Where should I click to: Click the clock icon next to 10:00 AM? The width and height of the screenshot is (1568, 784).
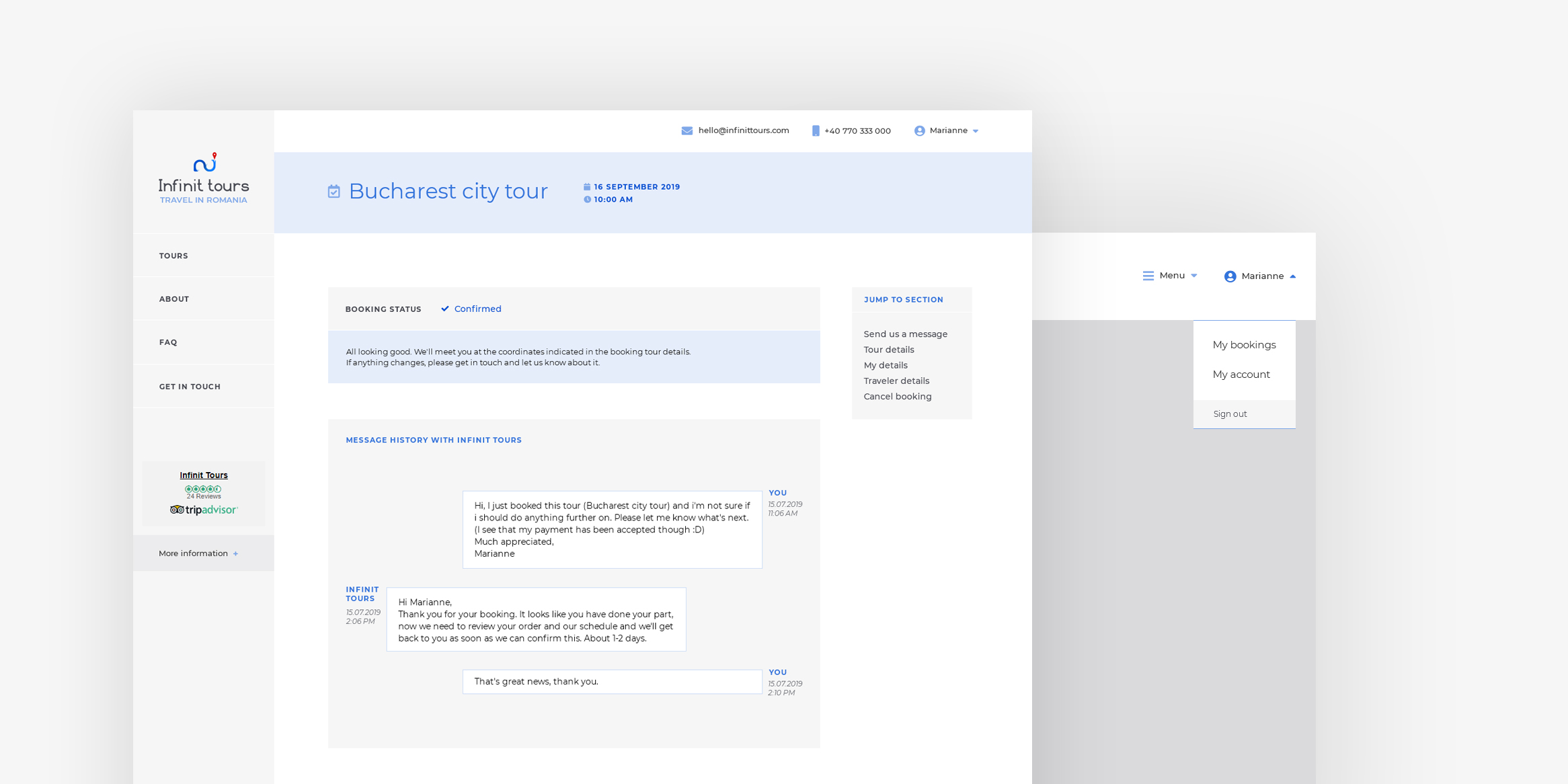587,200
